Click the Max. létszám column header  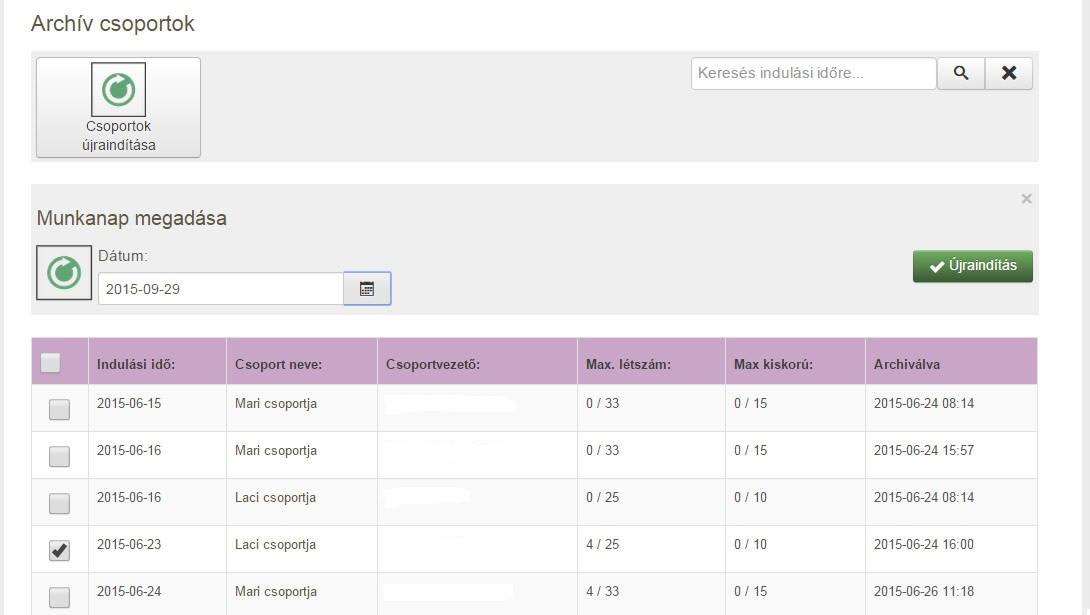(x=628, y=364)
